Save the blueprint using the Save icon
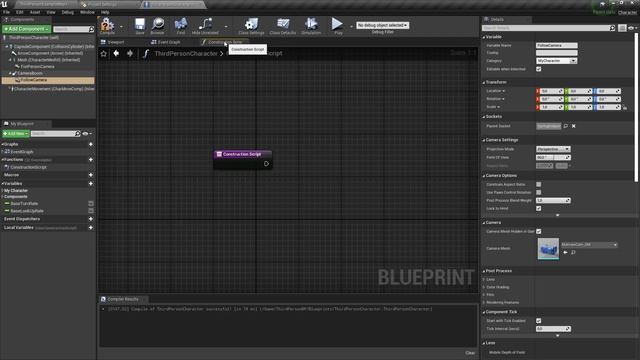 [x=140, y=25]
